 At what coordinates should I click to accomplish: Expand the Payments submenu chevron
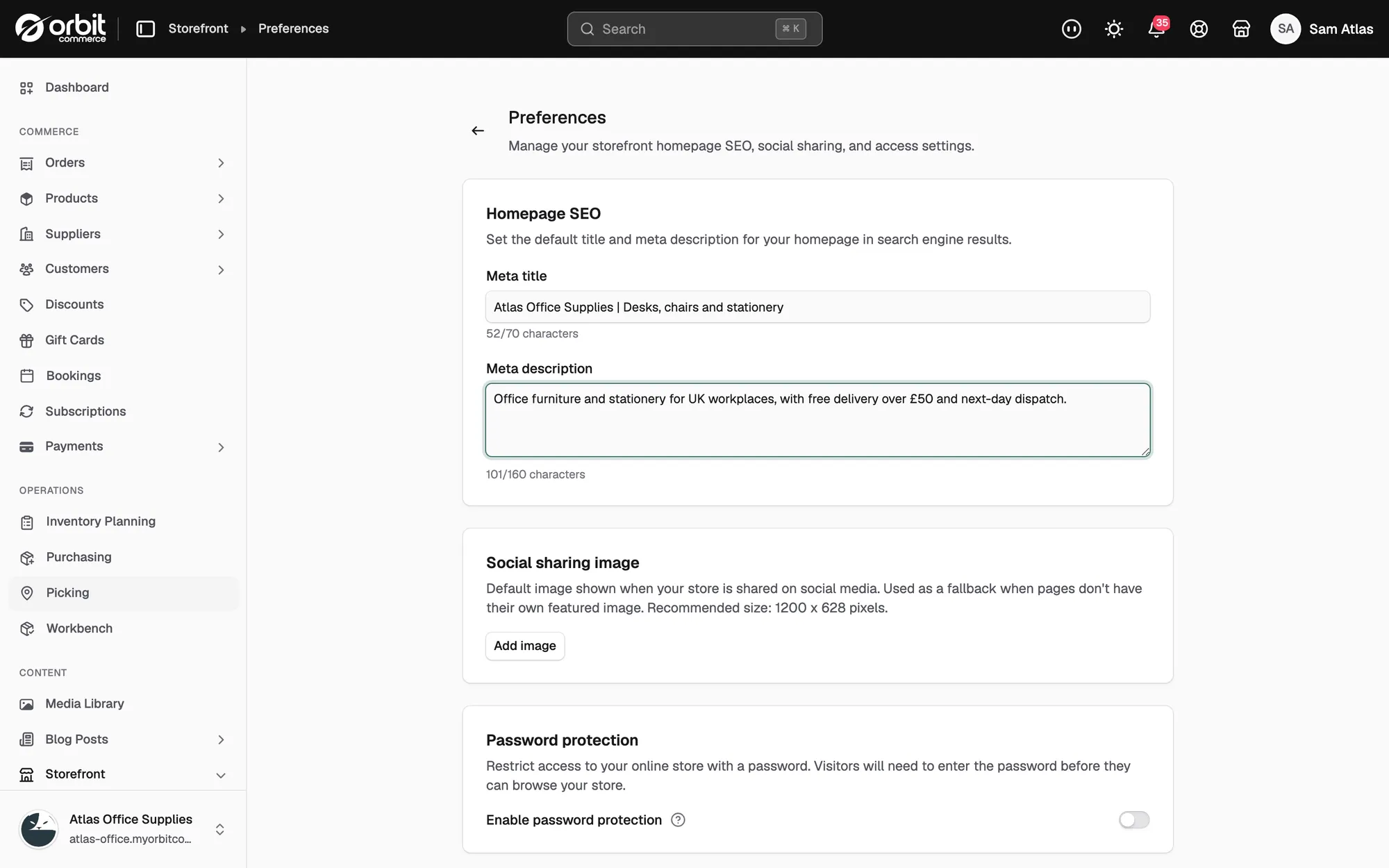[x=221, y=447]
